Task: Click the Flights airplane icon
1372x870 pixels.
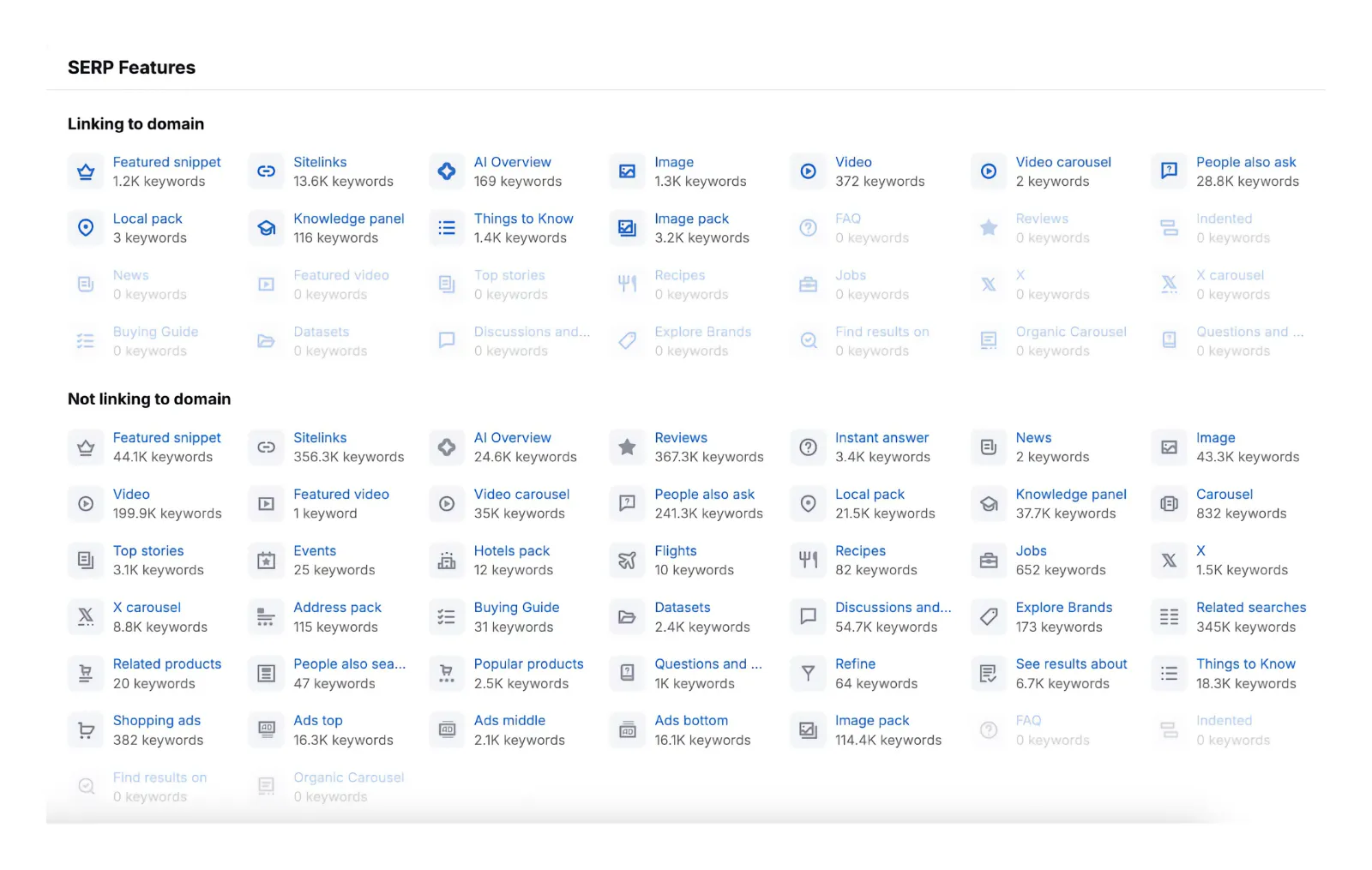Action: (628, 561)
